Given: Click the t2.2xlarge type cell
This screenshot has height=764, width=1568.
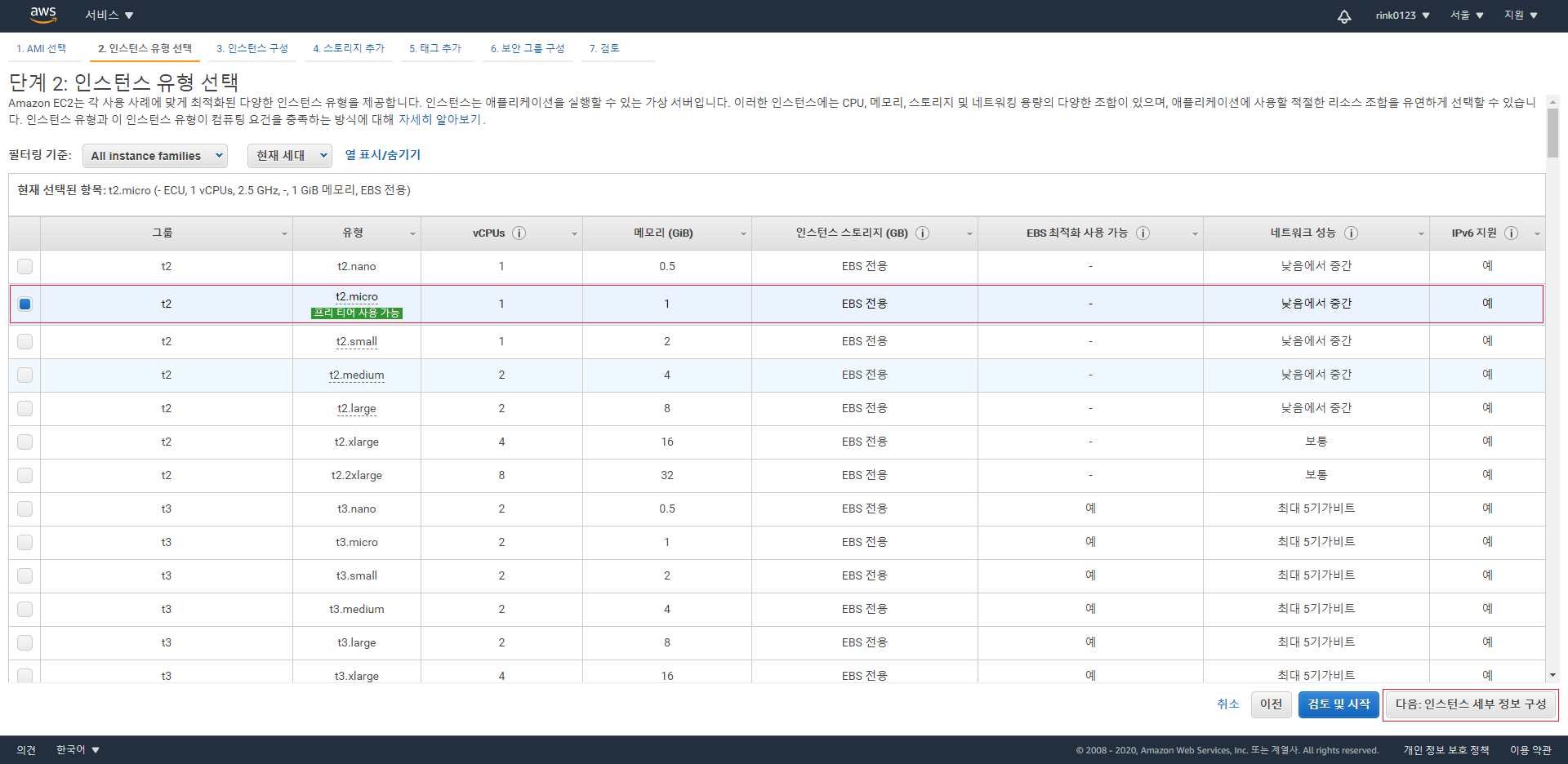Looking at the screenshot, I should click(357, 475).
